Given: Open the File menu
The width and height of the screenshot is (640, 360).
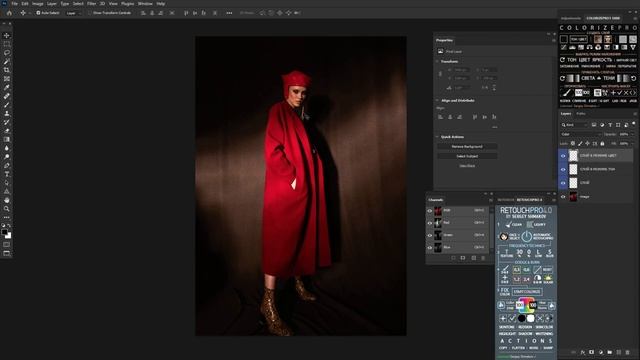Looking at the screenshot, I should tap(15, 4).
